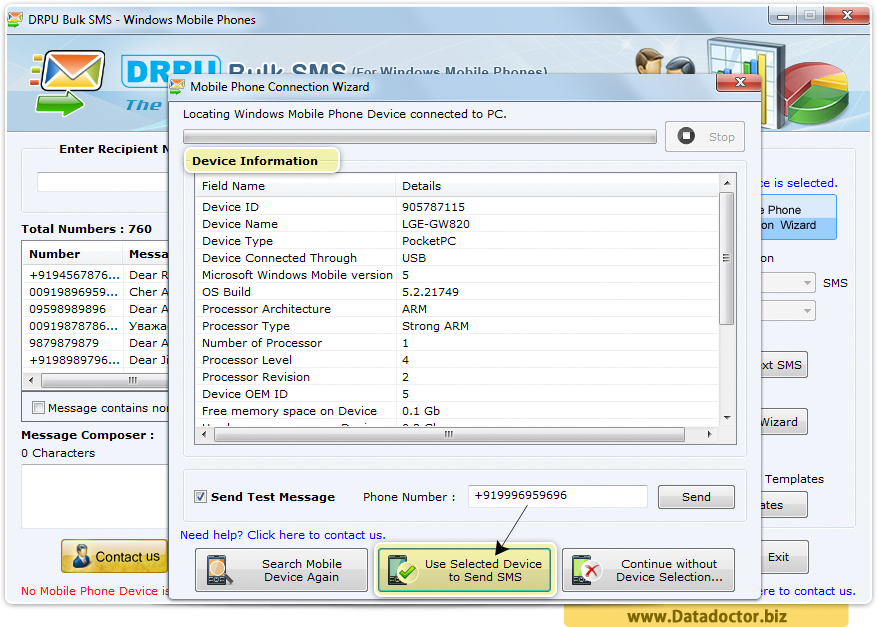Click the 5.2.21749 OS build value
This screenshot has height=627, width=877.
430,292
